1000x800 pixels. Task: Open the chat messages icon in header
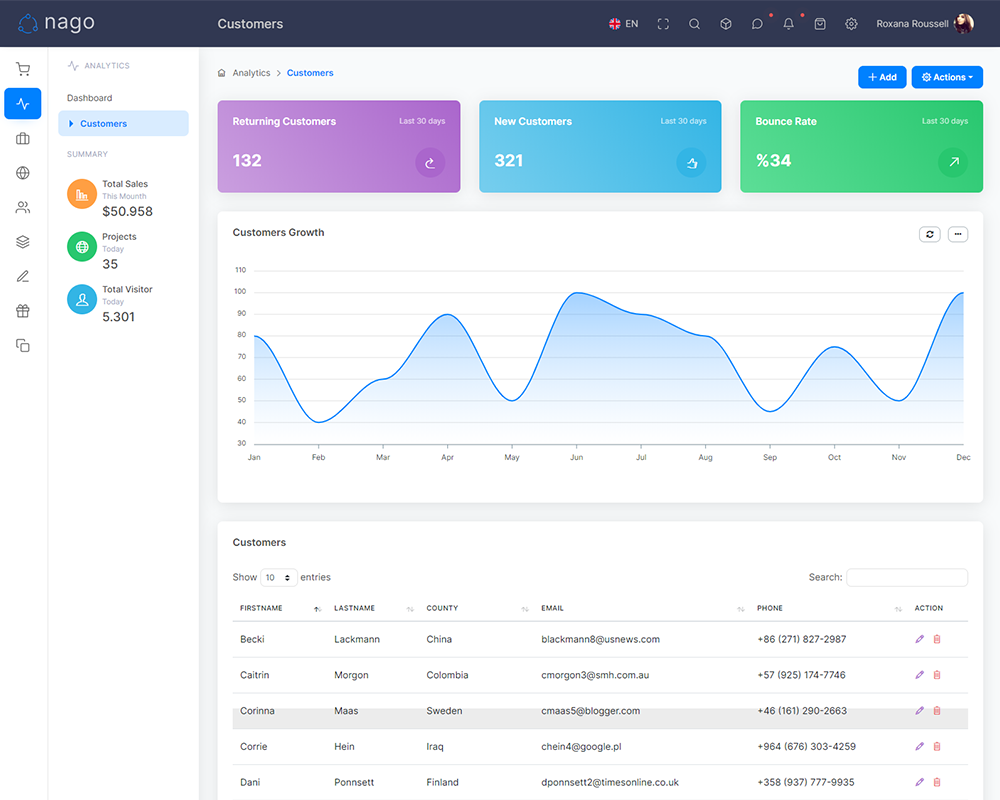coord(757,24)
